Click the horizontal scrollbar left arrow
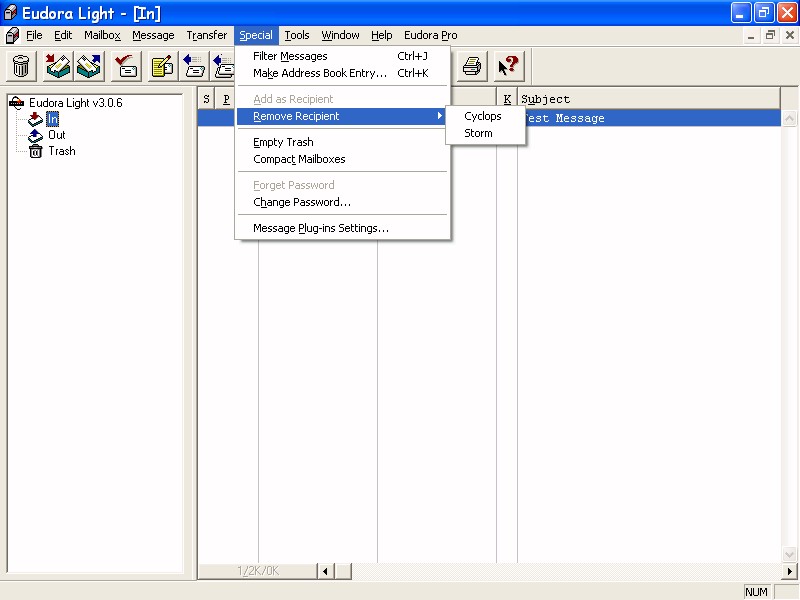This screenshot has width=800, height=600. 326,571
